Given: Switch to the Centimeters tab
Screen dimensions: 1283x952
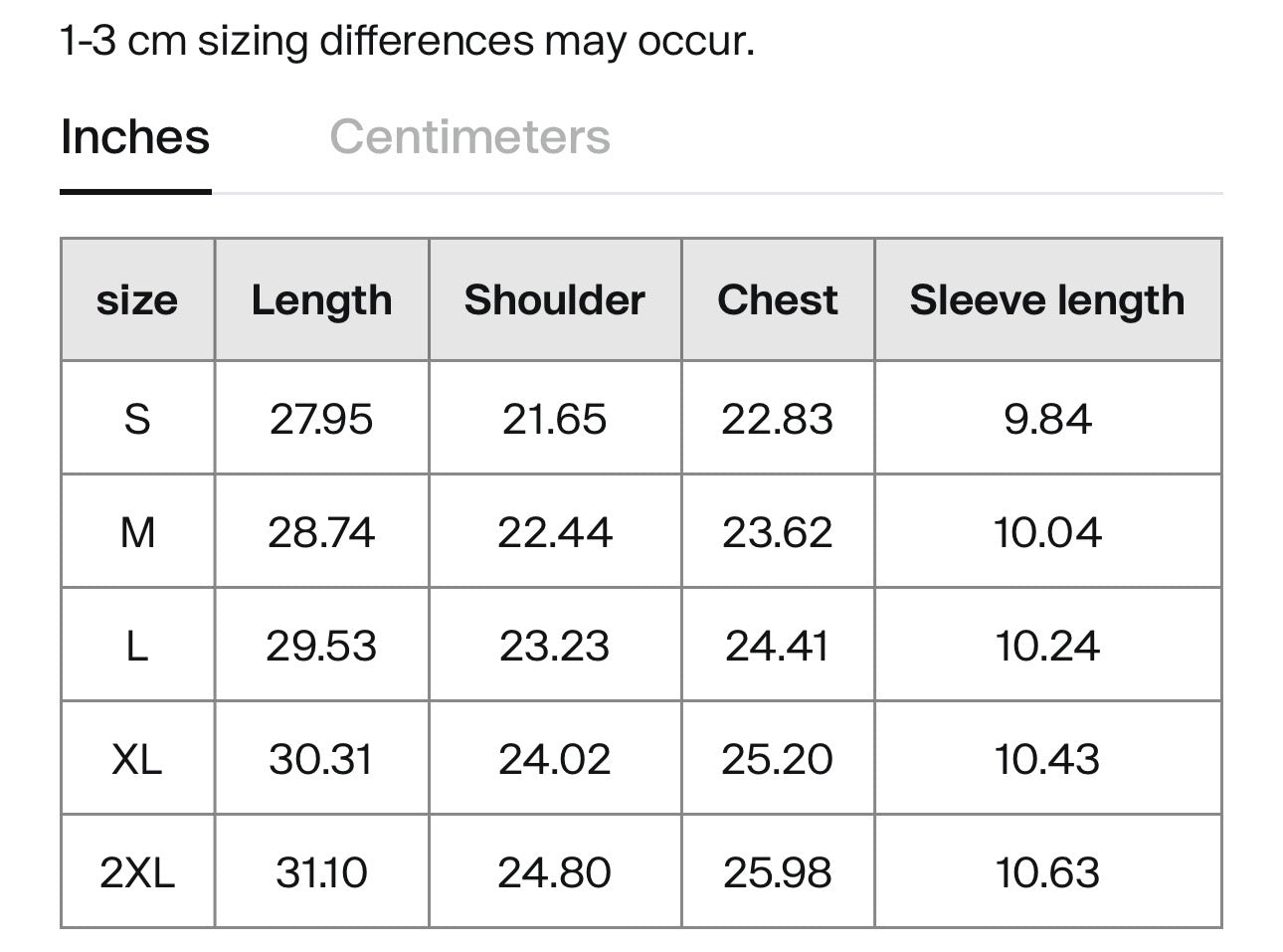Looking at the screenshot, I should [469, 136].
